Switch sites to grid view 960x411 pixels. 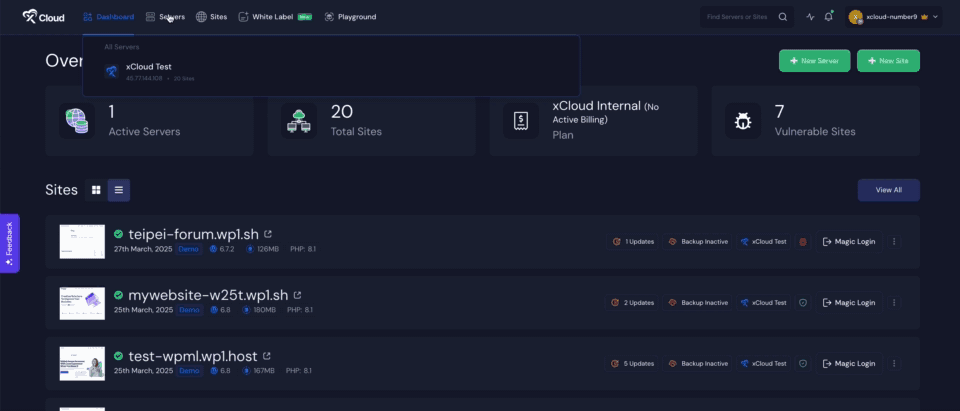tap(96, 189)
